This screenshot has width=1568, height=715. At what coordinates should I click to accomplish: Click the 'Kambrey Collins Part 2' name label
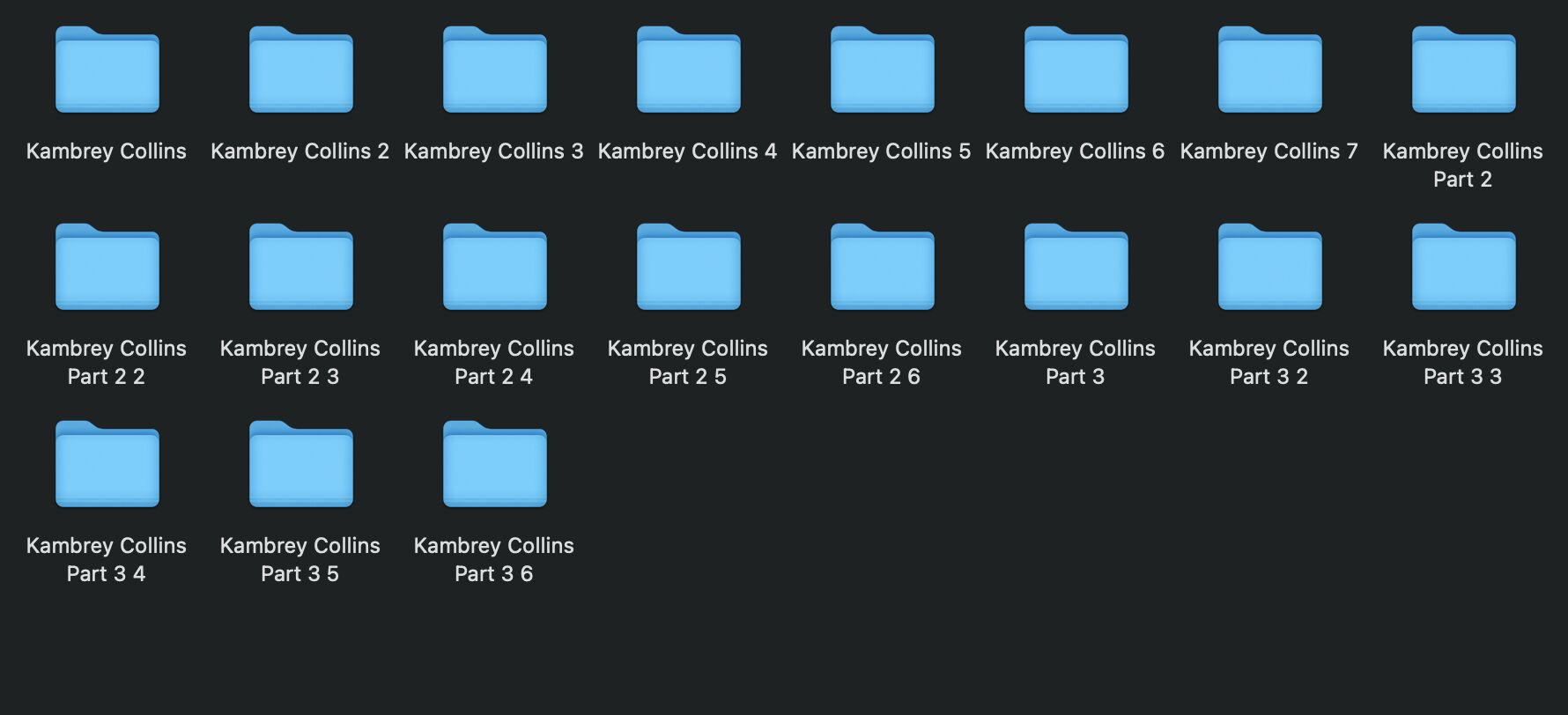point(1463,166)
